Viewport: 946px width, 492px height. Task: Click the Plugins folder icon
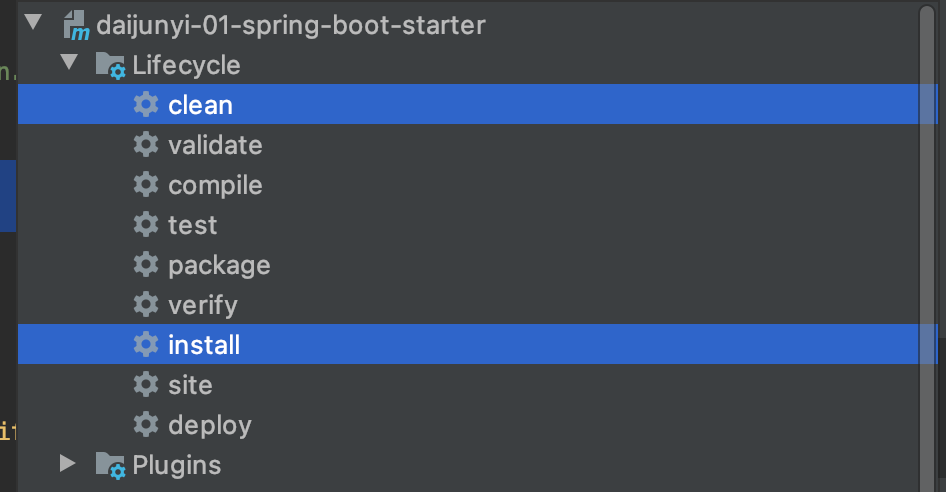(110, 464)
